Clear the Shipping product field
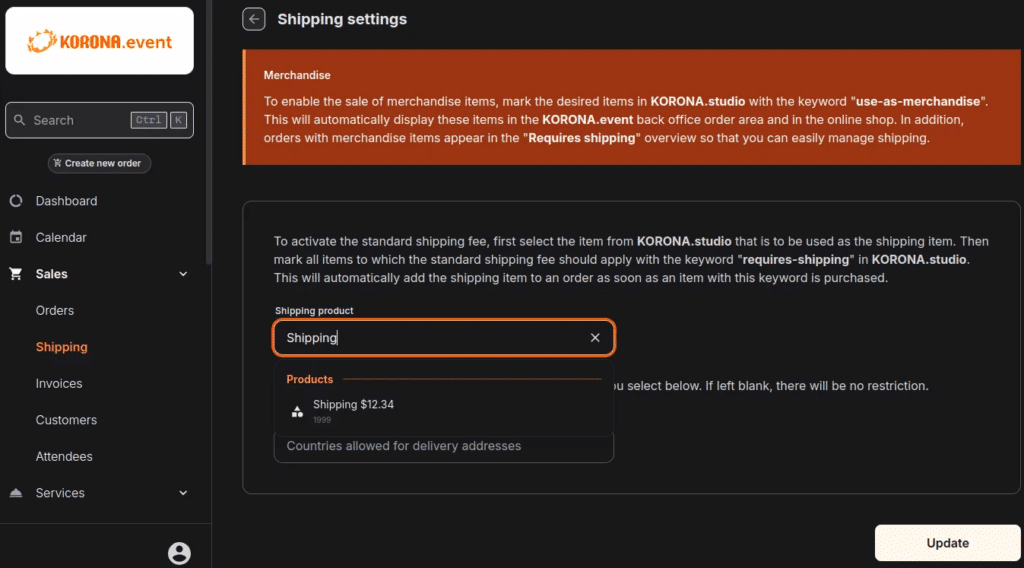 pyautogui.click(x=595, y=338)
